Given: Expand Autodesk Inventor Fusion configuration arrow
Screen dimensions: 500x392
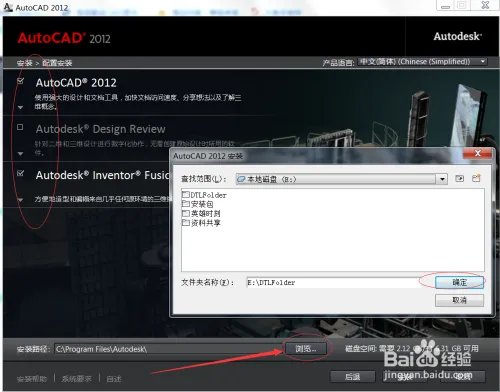Looking at the screenshot, I should click(x=20, y=200).
